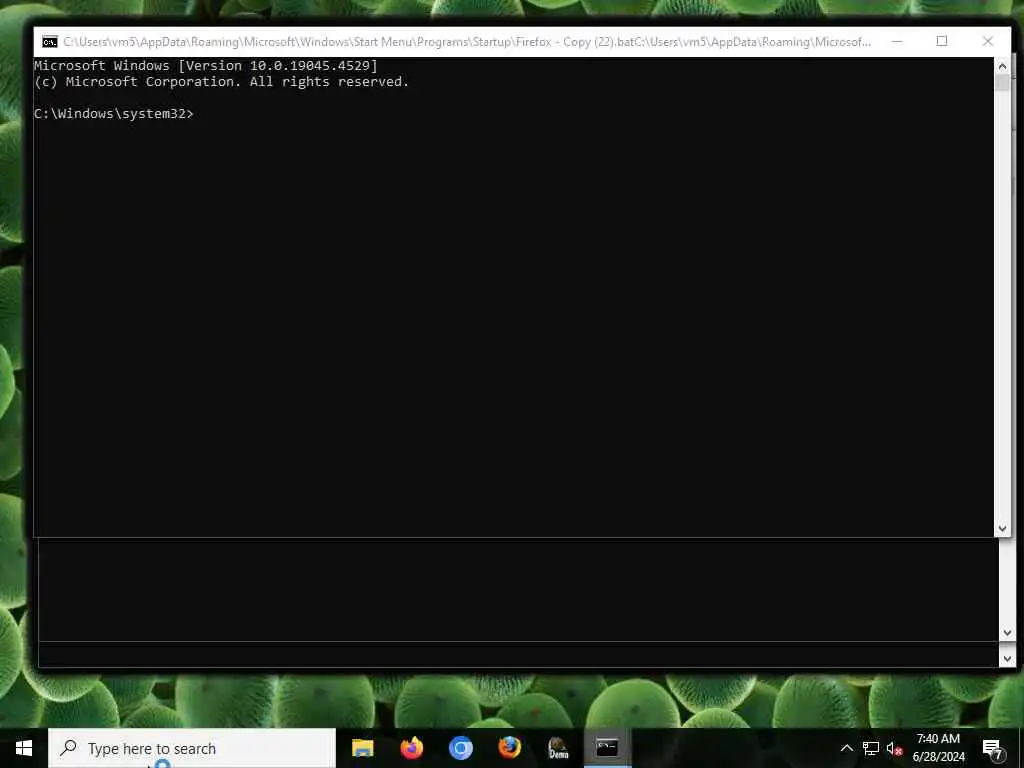Viewport: 1024px width, 768px height.
Task: Click the front console's vertical scrollbar thumb
Action: coord(1002,83)
